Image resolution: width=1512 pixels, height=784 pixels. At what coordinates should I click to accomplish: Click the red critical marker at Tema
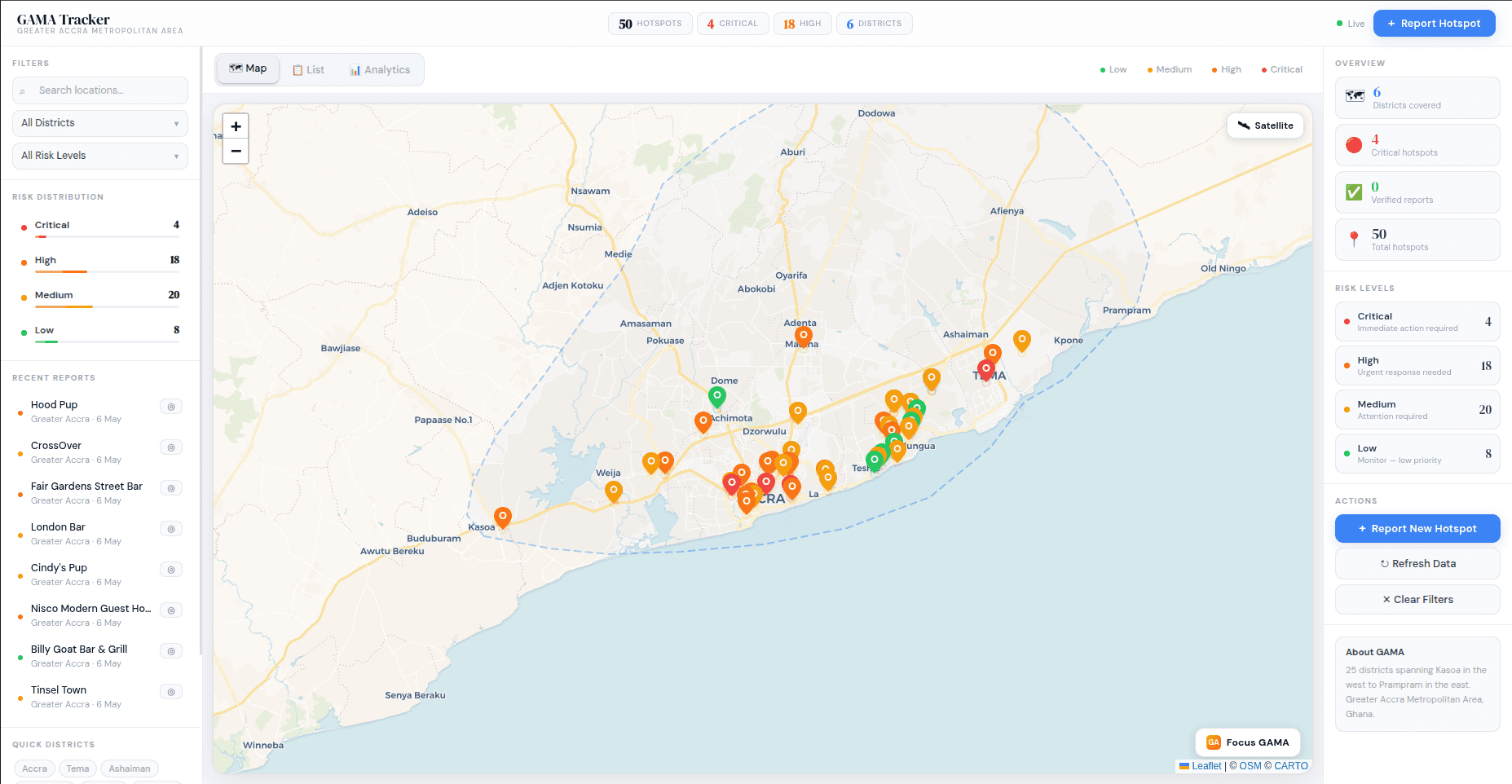click(x=986, y=370)
